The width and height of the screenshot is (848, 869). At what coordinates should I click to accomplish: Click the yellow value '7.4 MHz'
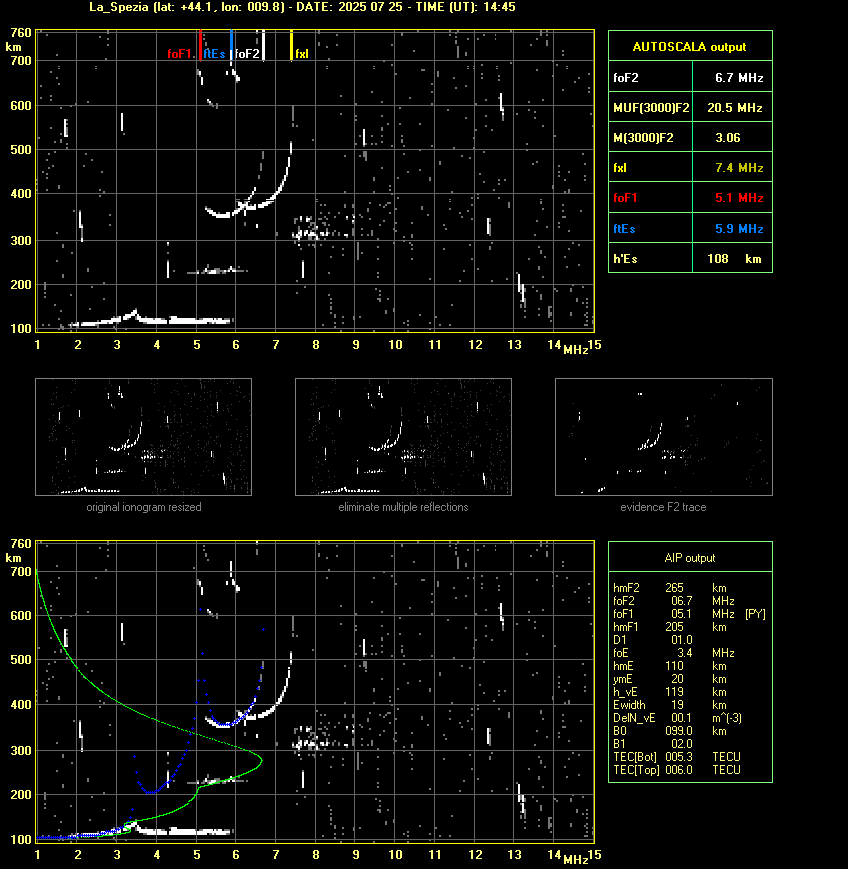pos(739,168)
